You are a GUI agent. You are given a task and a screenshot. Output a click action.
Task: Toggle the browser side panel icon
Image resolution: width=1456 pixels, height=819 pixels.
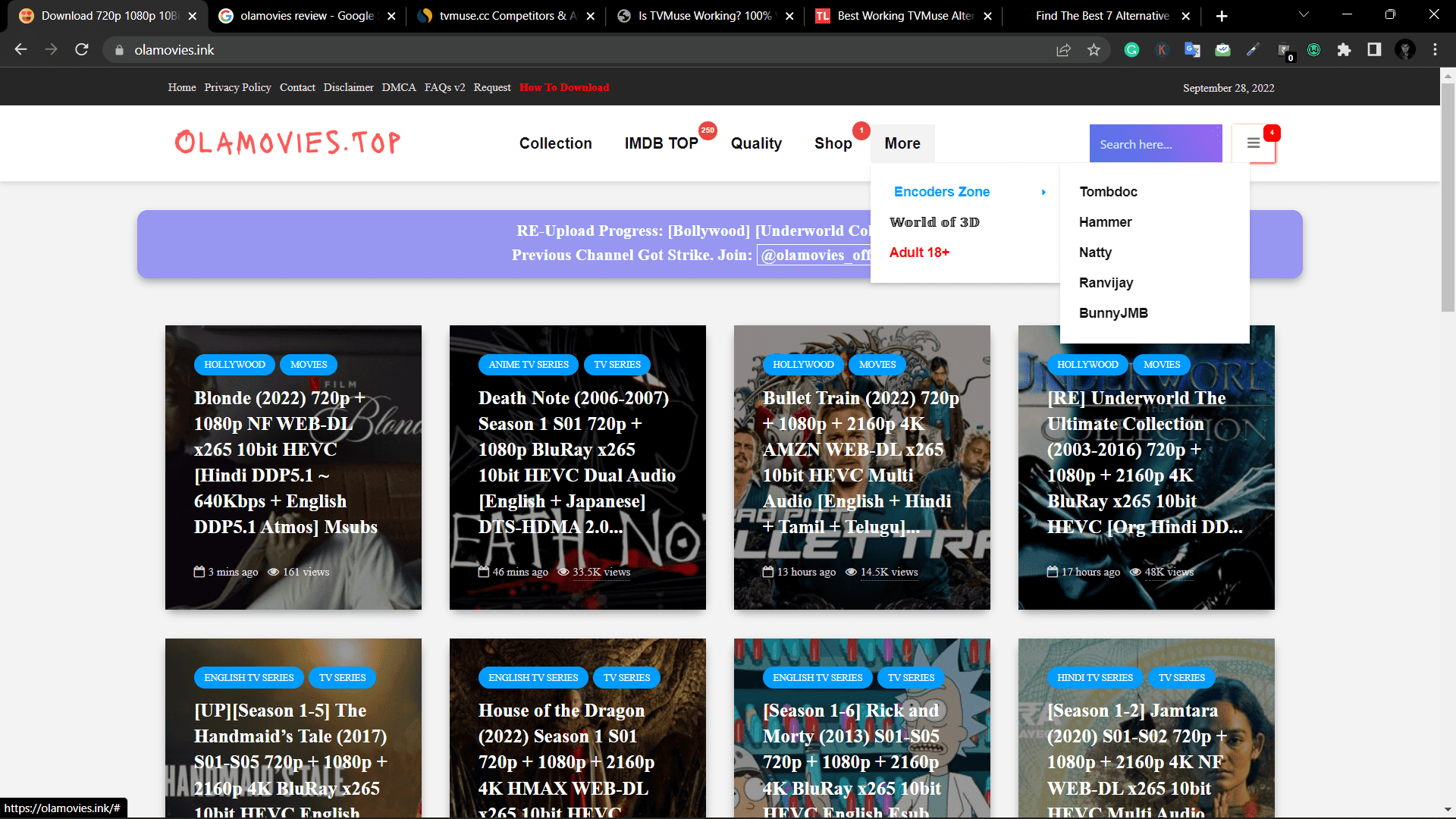click(1374, 50)
